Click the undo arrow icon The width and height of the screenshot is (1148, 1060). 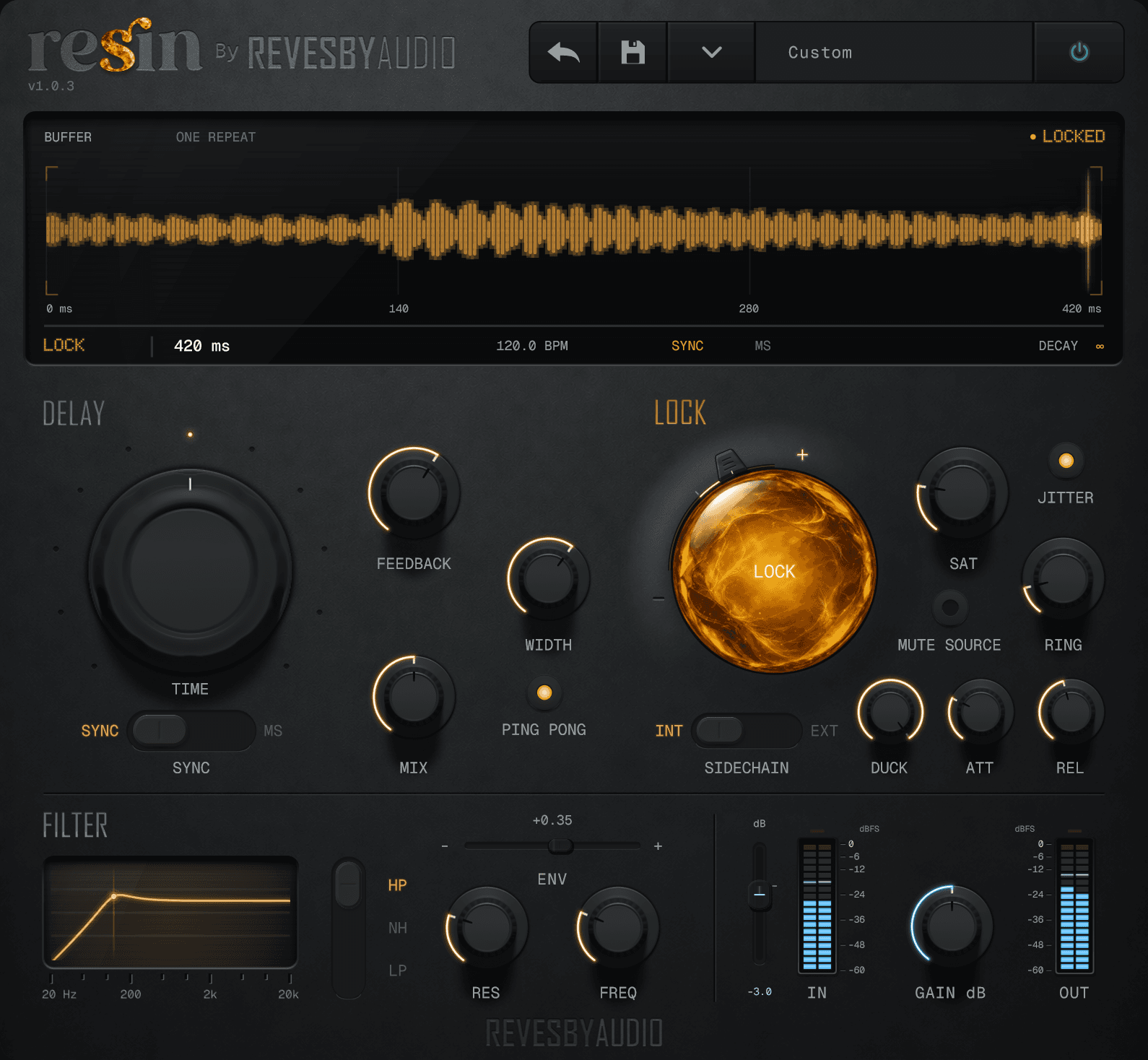pos(564,53)
